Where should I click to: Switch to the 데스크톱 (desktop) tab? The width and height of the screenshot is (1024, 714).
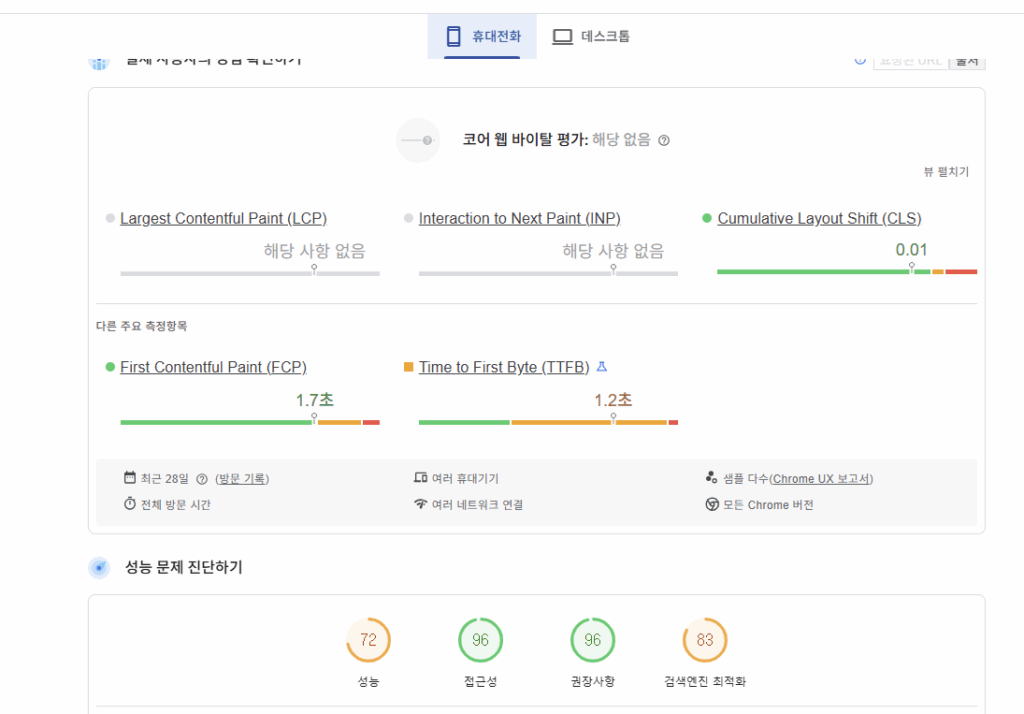point(592,37)
